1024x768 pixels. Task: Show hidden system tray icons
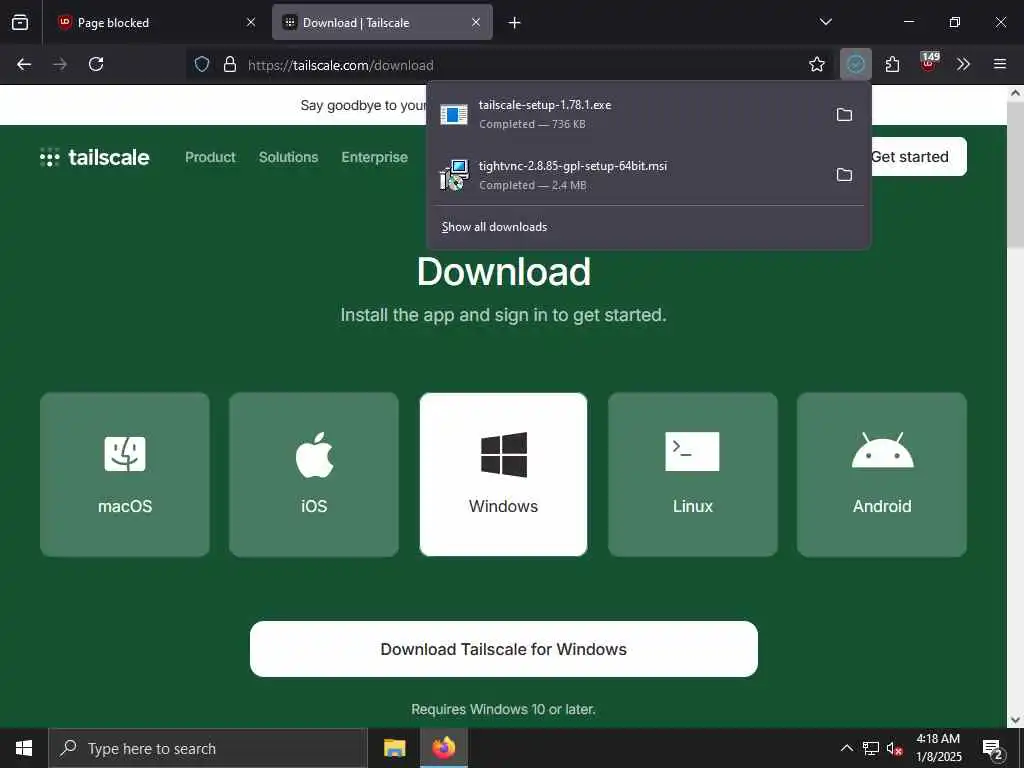[x=846, y=748]
